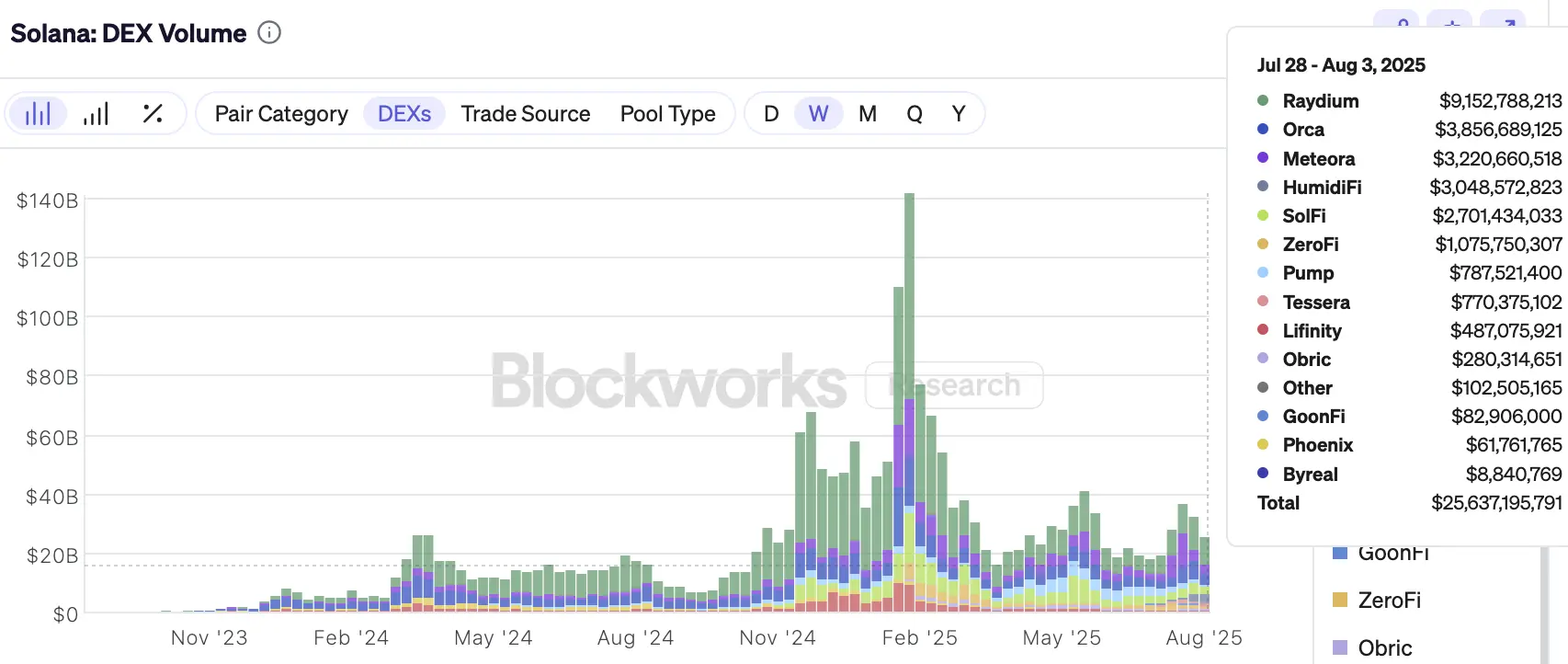Switch to the Pair Category tab
1568x664 pixels.
tap(281, 114)
